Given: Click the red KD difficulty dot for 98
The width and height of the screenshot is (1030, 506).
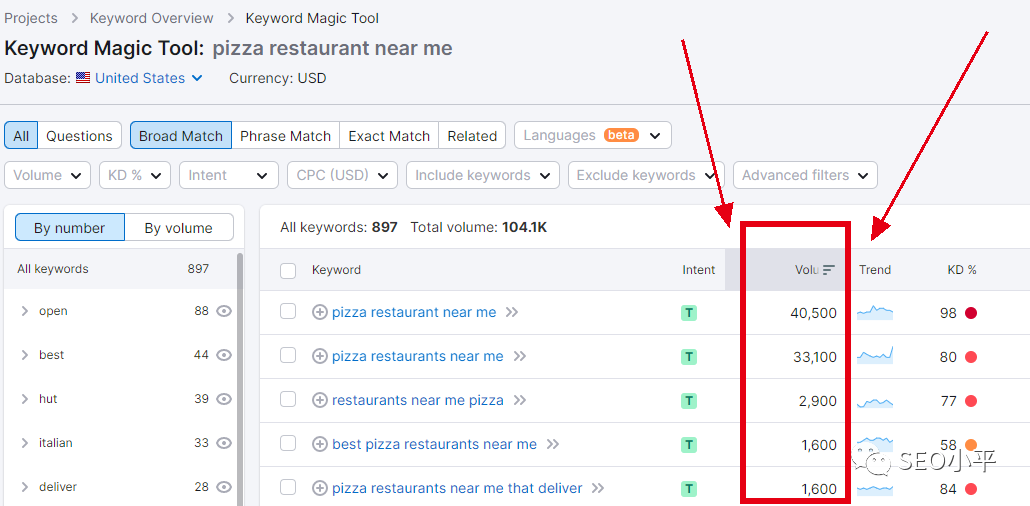Looking at the screenshot, I should coord(970,313).
